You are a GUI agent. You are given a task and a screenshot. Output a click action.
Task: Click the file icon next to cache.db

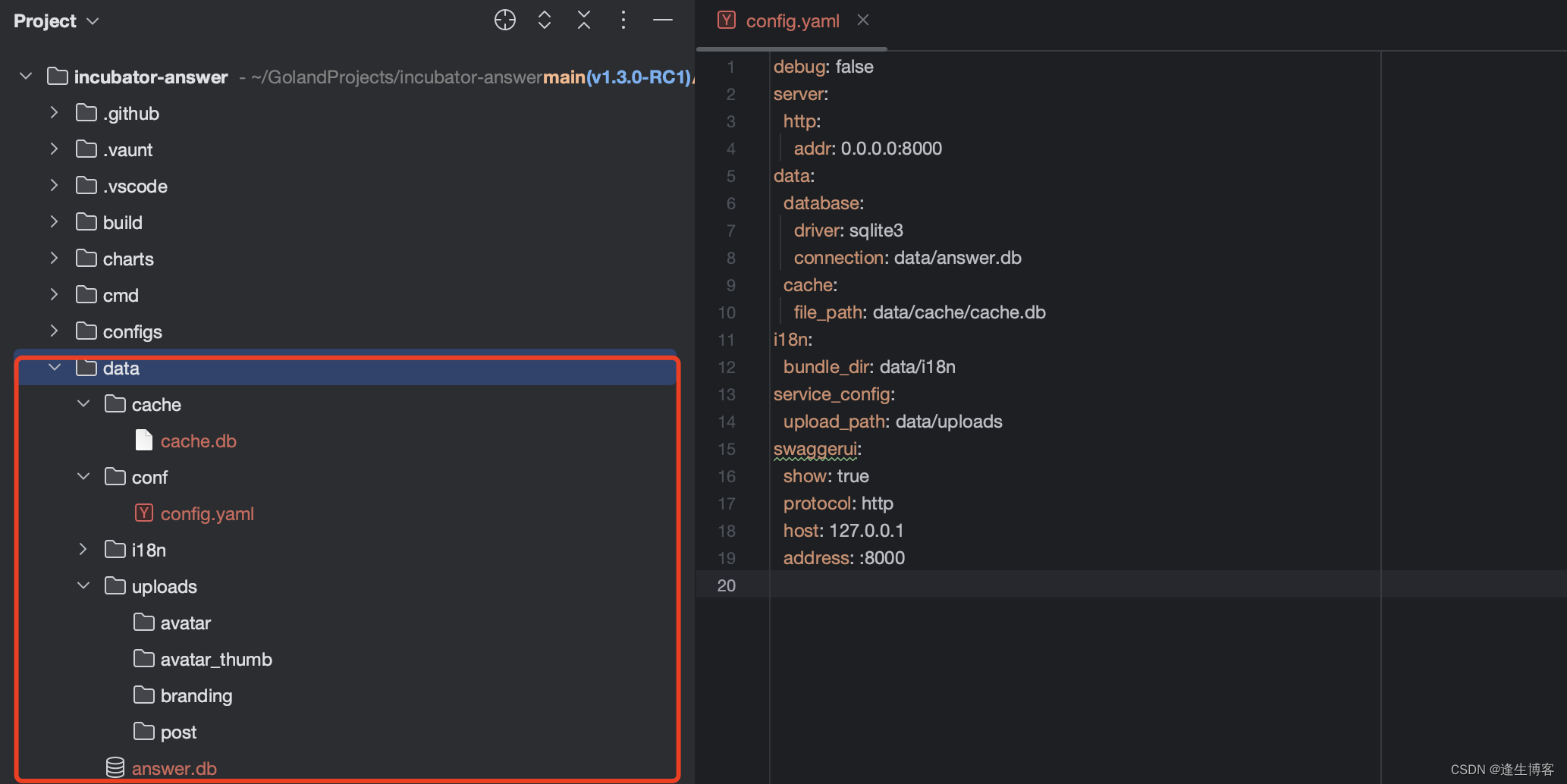click(x=143, y=440)
